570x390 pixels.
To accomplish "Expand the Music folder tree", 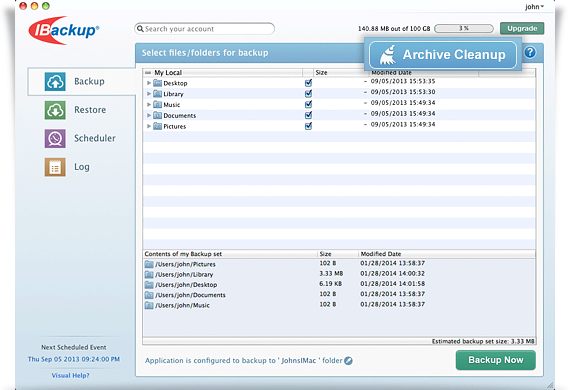I will 149,105.
